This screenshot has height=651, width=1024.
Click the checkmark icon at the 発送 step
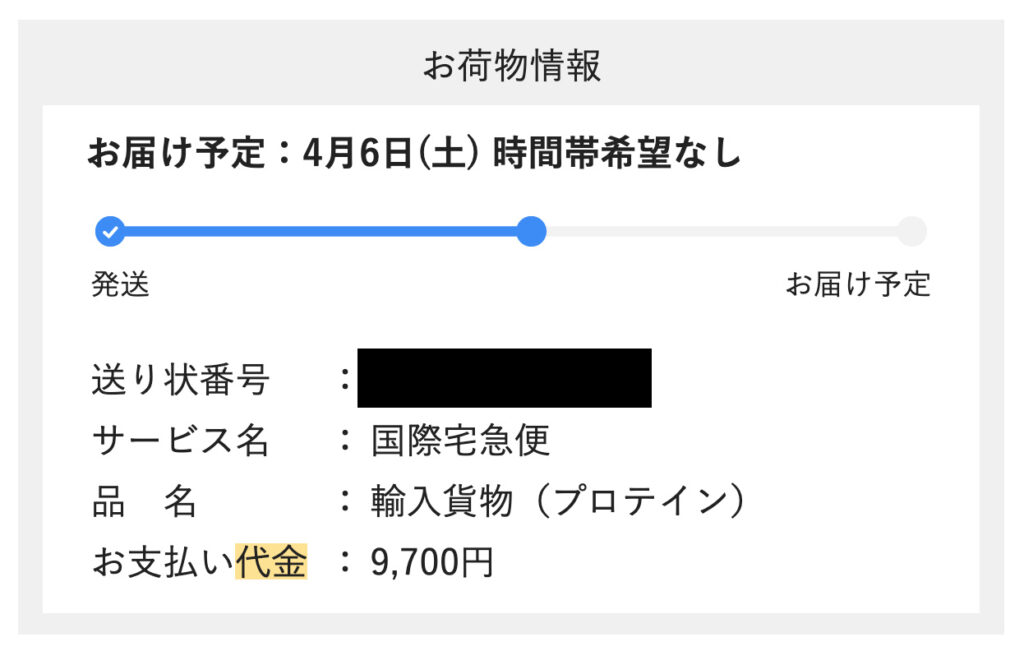coord(110,232)
